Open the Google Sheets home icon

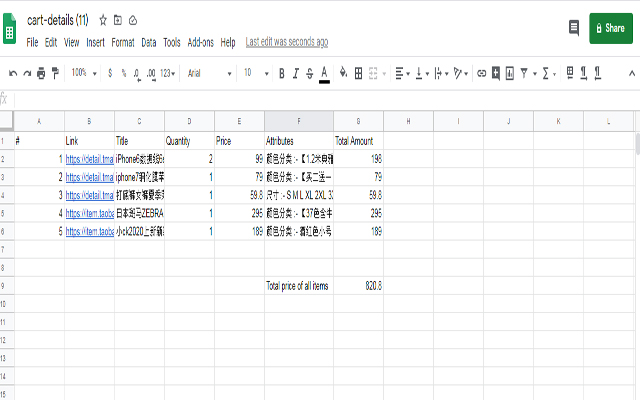pos(9,28)
